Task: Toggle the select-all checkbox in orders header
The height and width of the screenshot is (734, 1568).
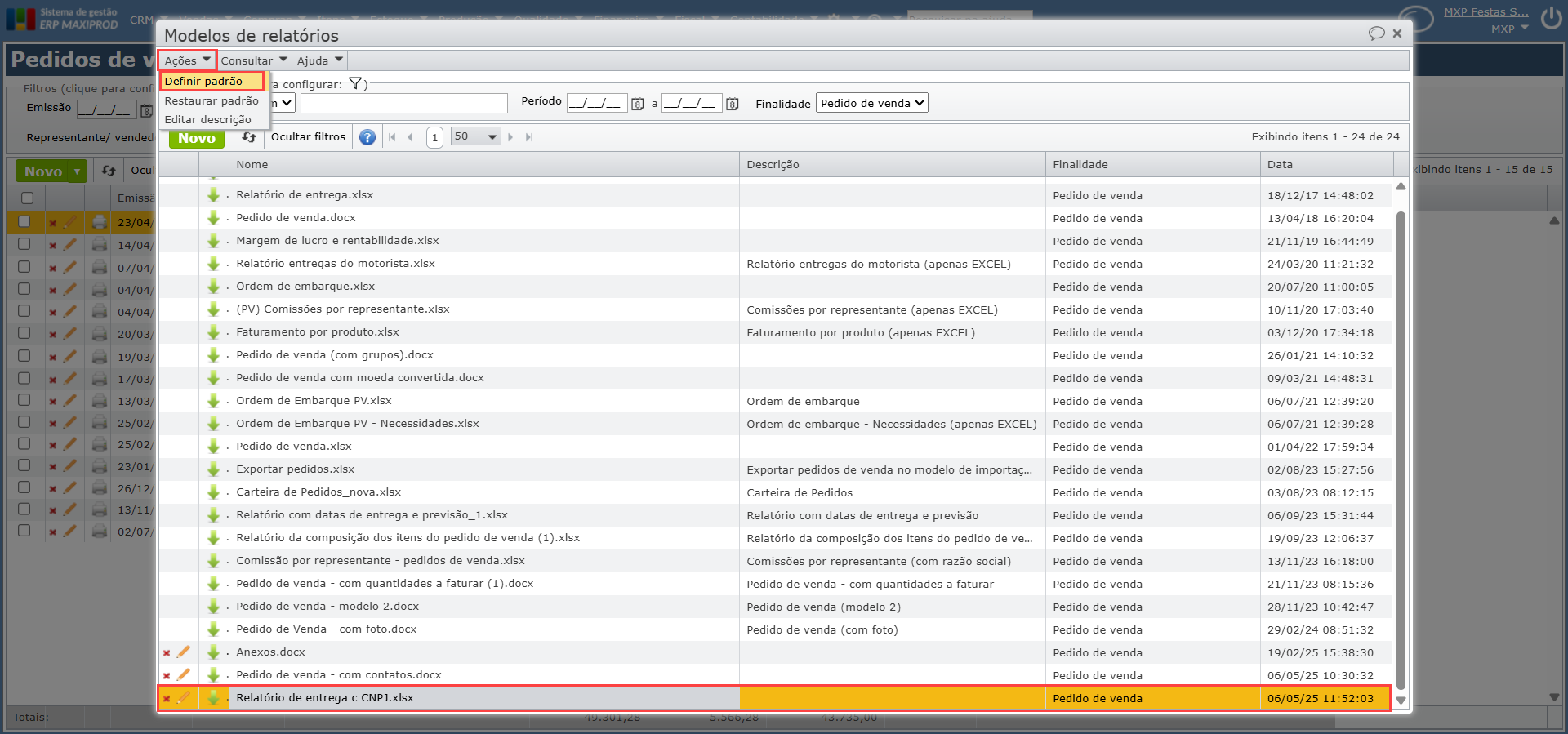Action: click(27, 198)
